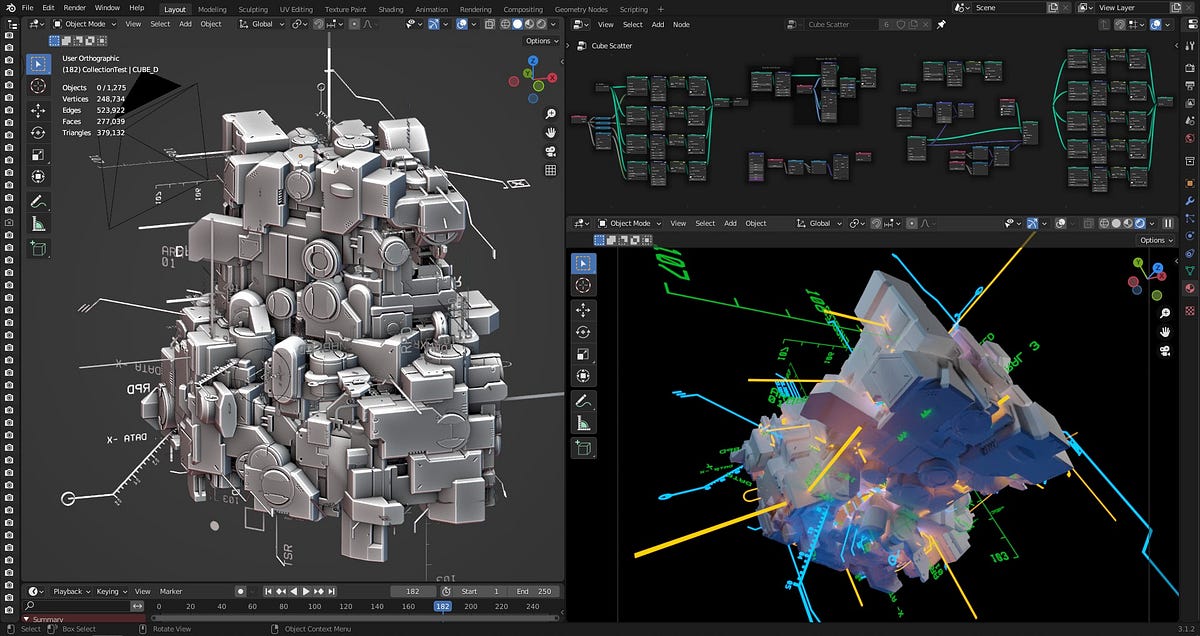Toggle camera view in left viewport

(550, 152)
